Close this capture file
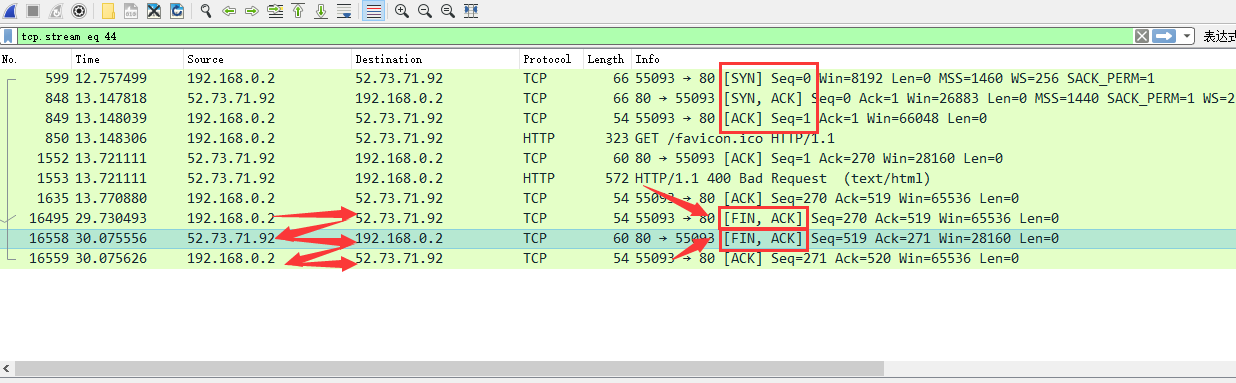Screen dimensions: 1236x383 tap(154, 11)
